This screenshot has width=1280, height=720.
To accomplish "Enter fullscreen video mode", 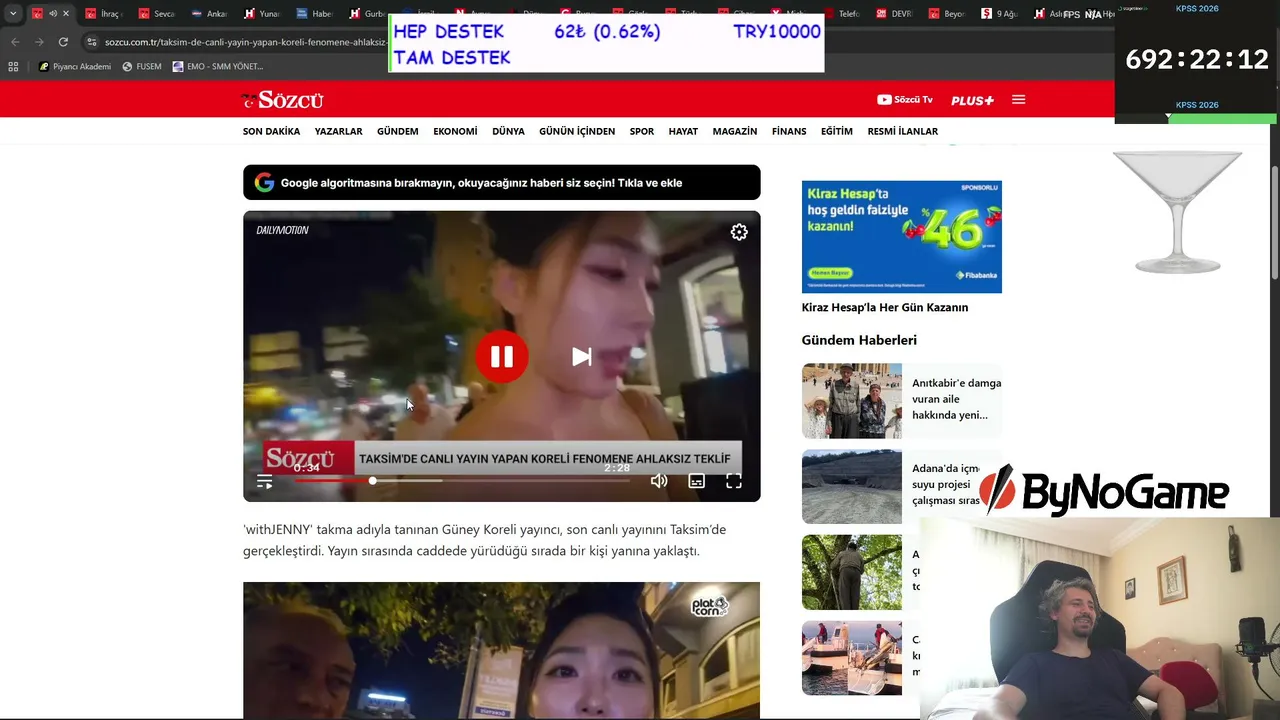I will 734,481.
